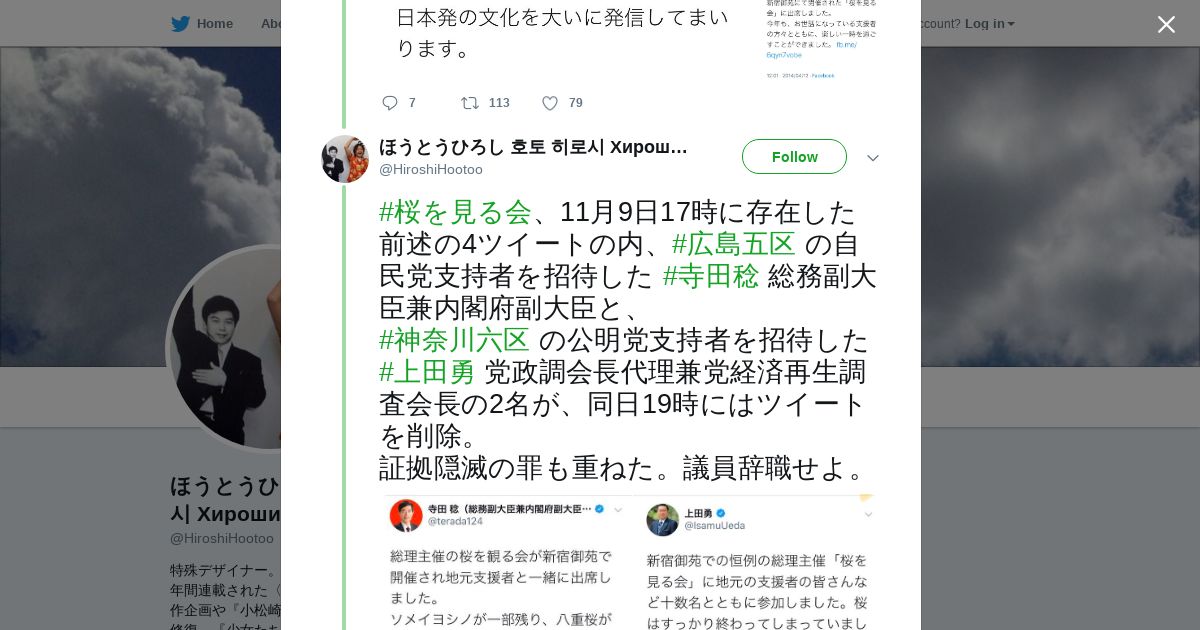Open the @HiroshiHootoo handle in tweet
Image resolution: width=1200 pixels, height=630 pixels.
point(431,169)
